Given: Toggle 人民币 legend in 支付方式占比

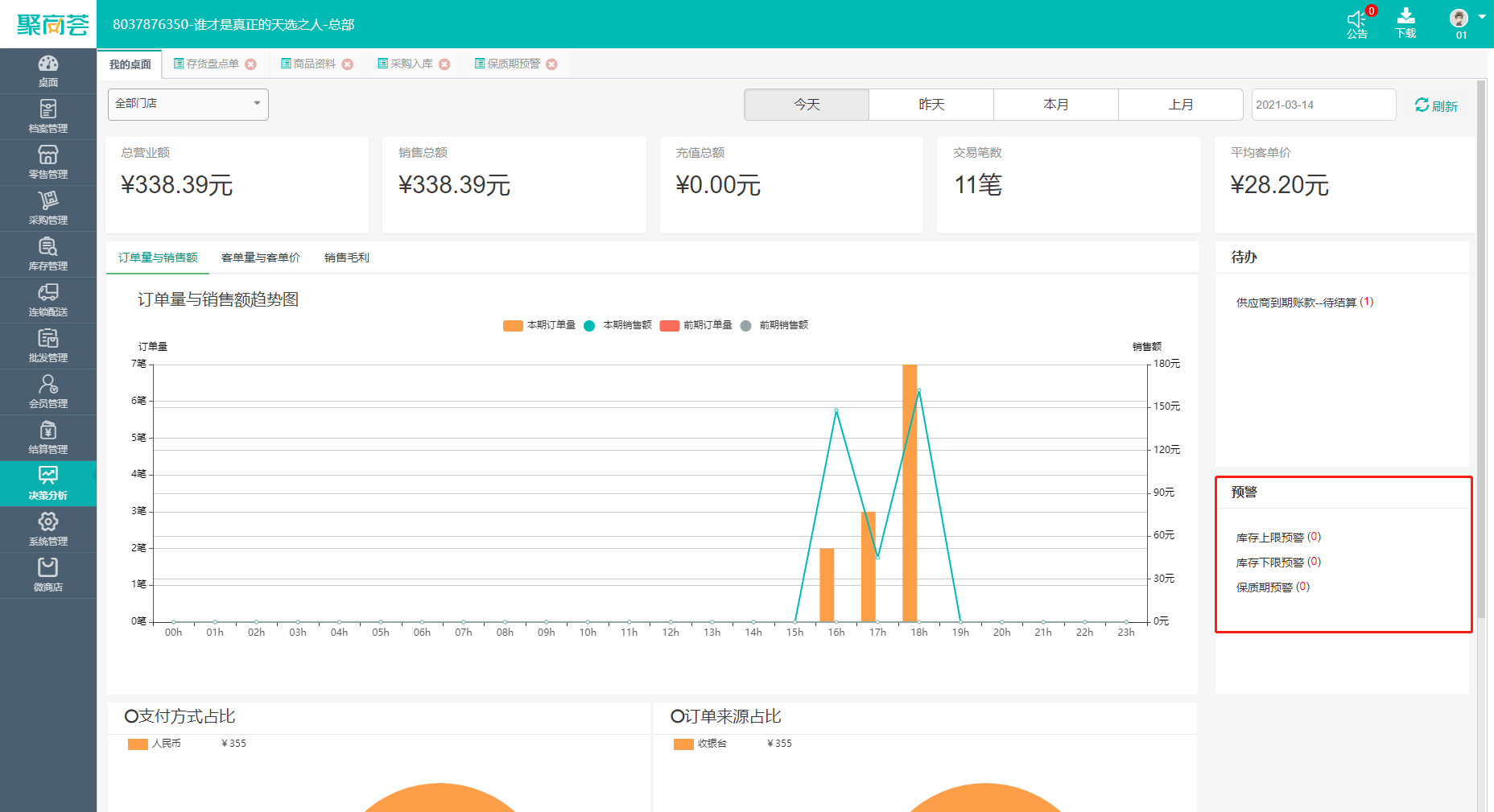Looking at the screenshot, I should [155, 744].
